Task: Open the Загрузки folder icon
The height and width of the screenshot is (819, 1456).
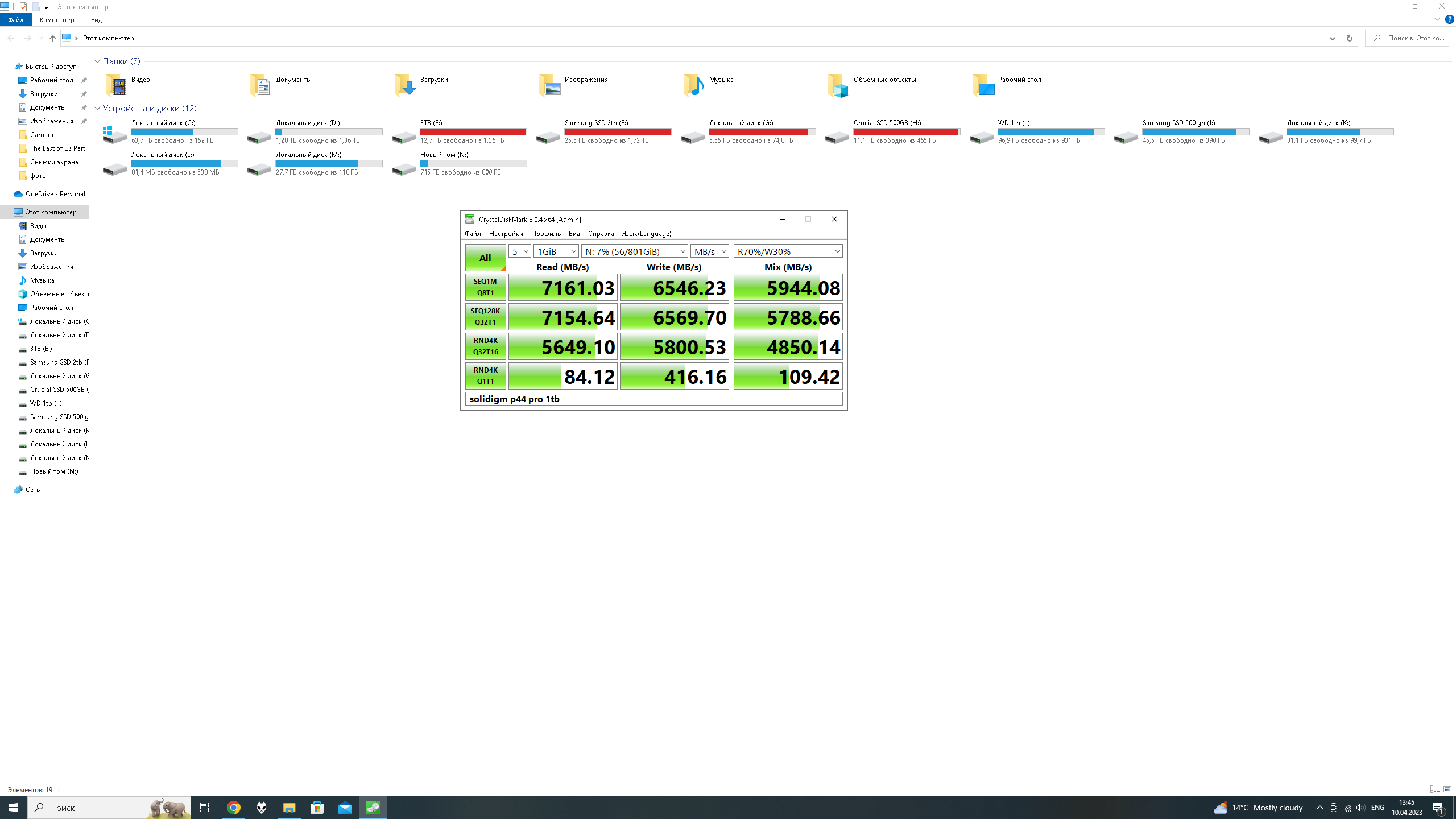Action: (x=404, y=85)
